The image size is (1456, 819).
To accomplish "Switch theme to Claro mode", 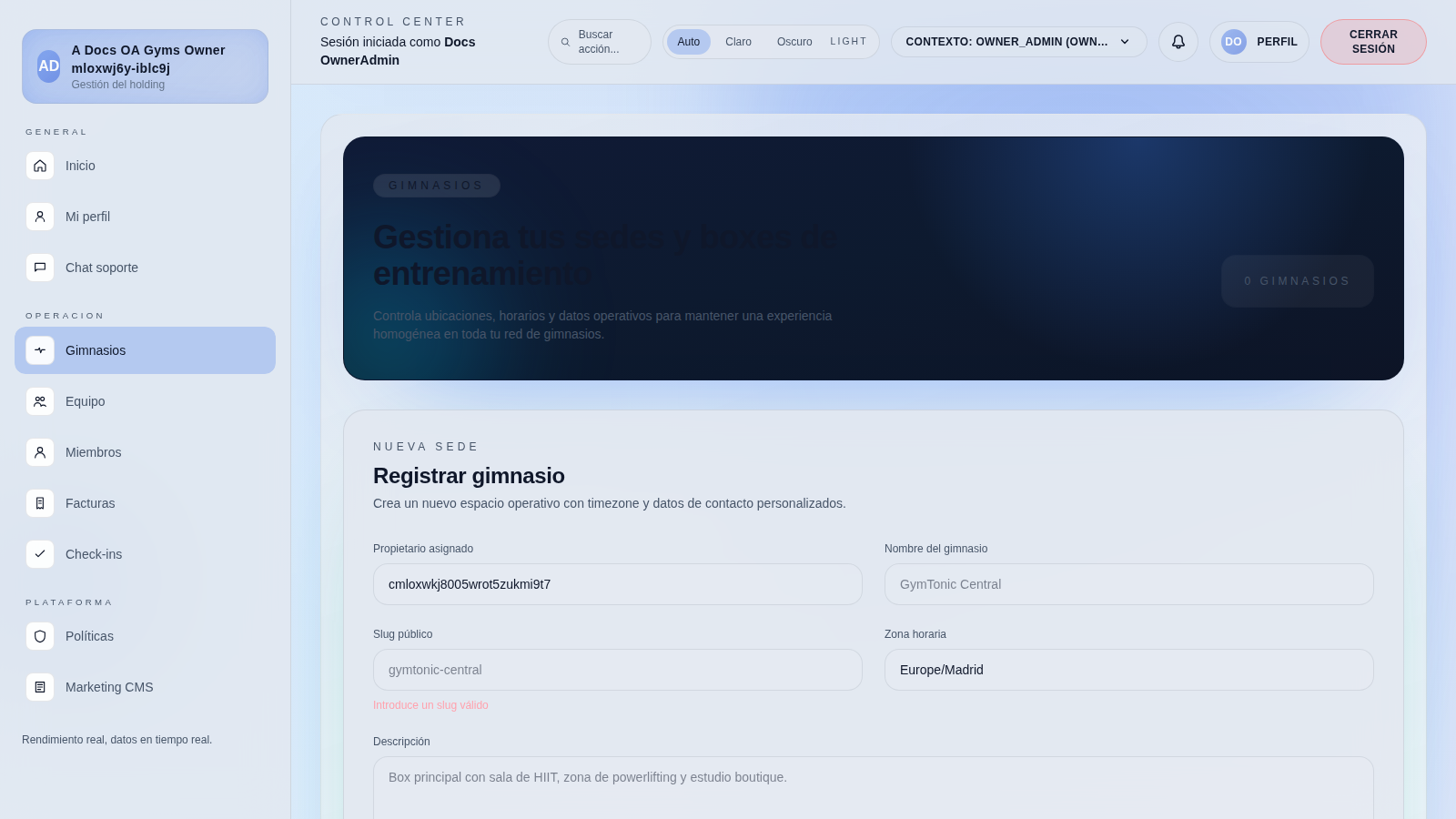I will coord(738,42).
